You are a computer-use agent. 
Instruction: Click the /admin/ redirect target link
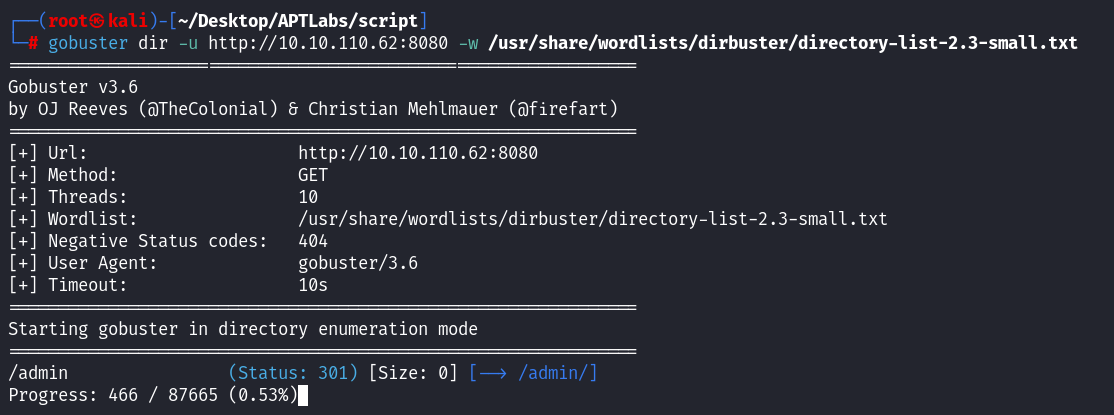(x=557, y=373)
